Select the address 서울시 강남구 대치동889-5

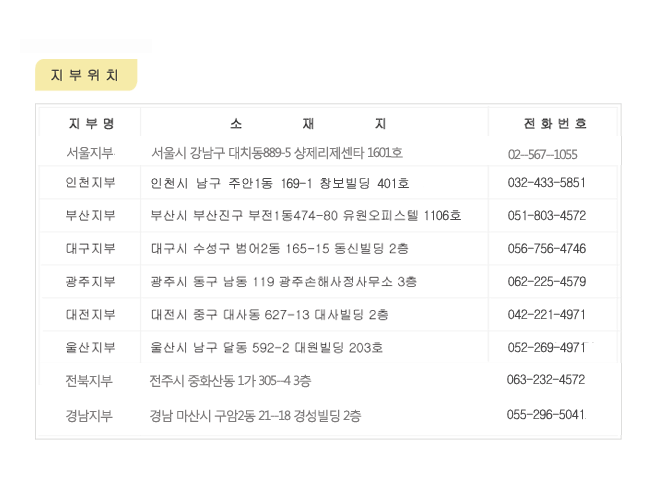[x=221, y=153]
